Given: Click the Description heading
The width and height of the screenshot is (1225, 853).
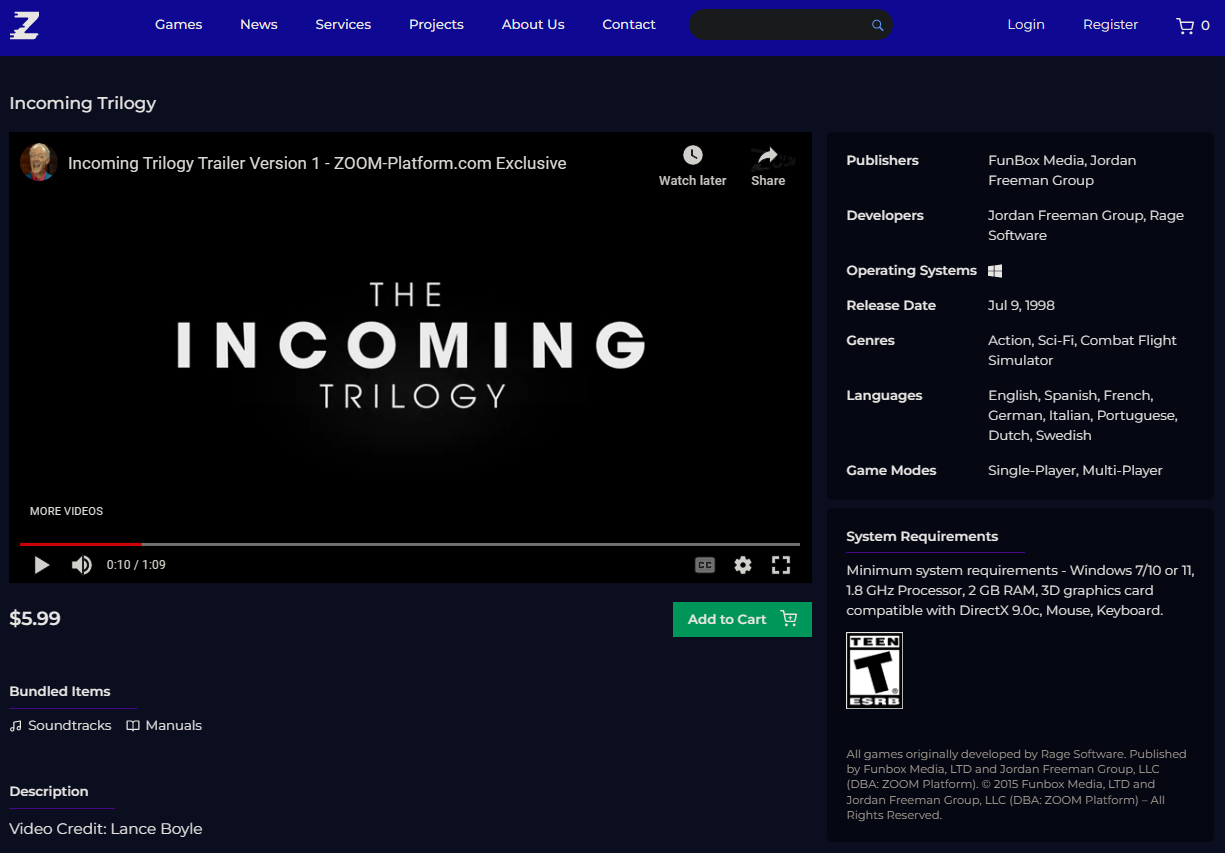Looking at the screenshot, I should click(x=49, y=791).
